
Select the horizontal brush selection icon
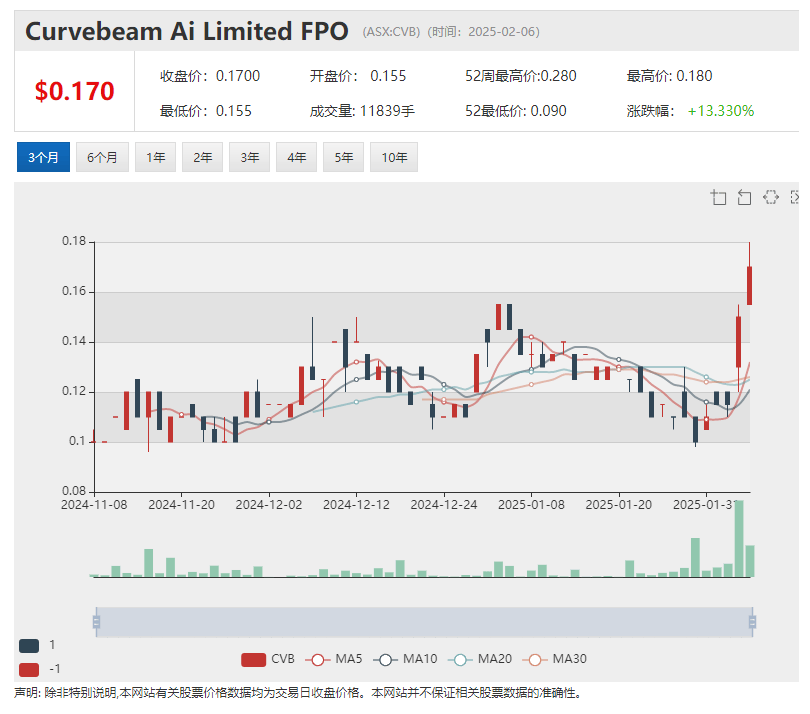[771, 197]
